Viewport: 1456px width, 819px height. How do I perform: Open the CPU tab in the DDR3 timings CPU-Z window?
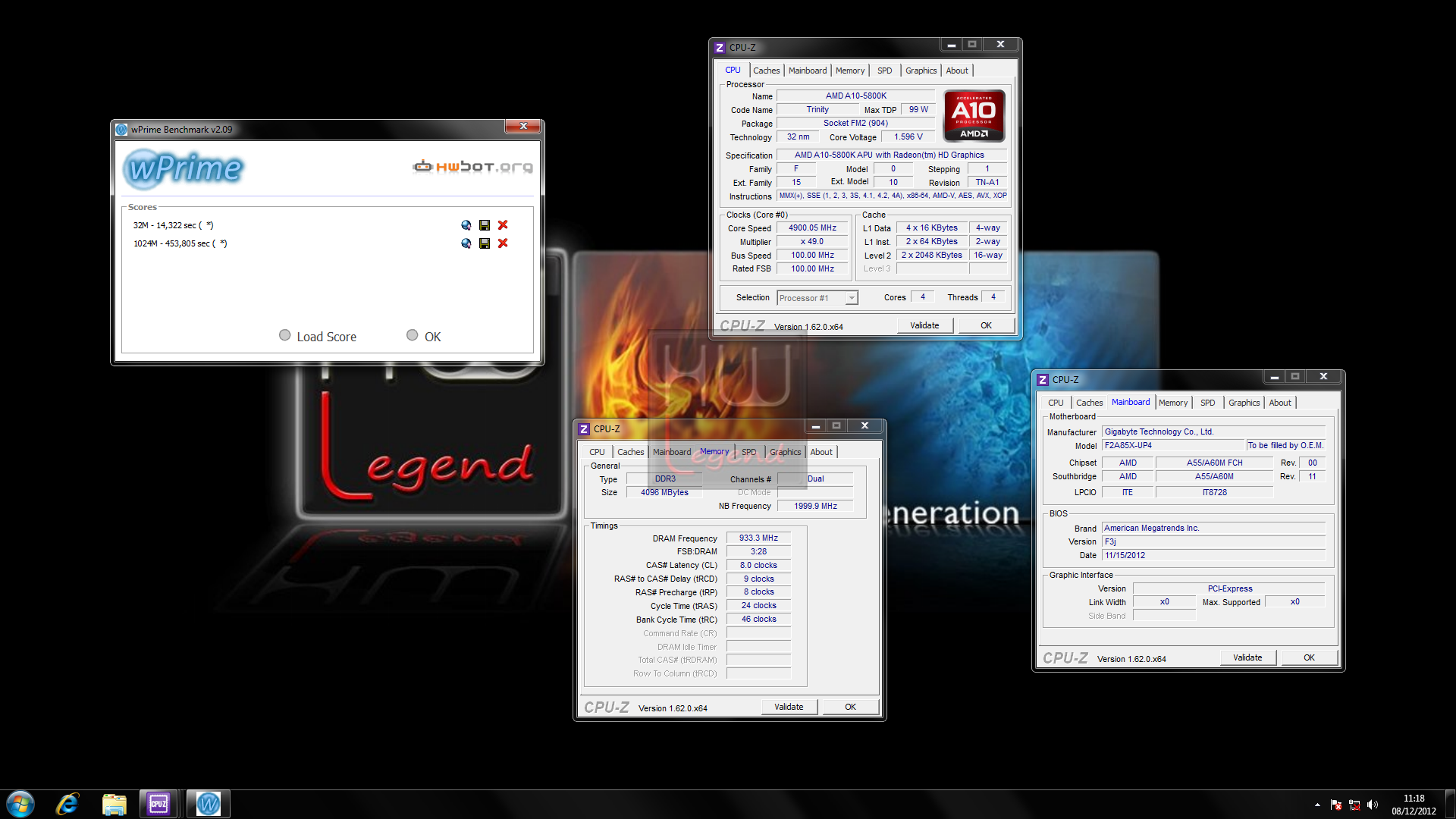point(597,452)
